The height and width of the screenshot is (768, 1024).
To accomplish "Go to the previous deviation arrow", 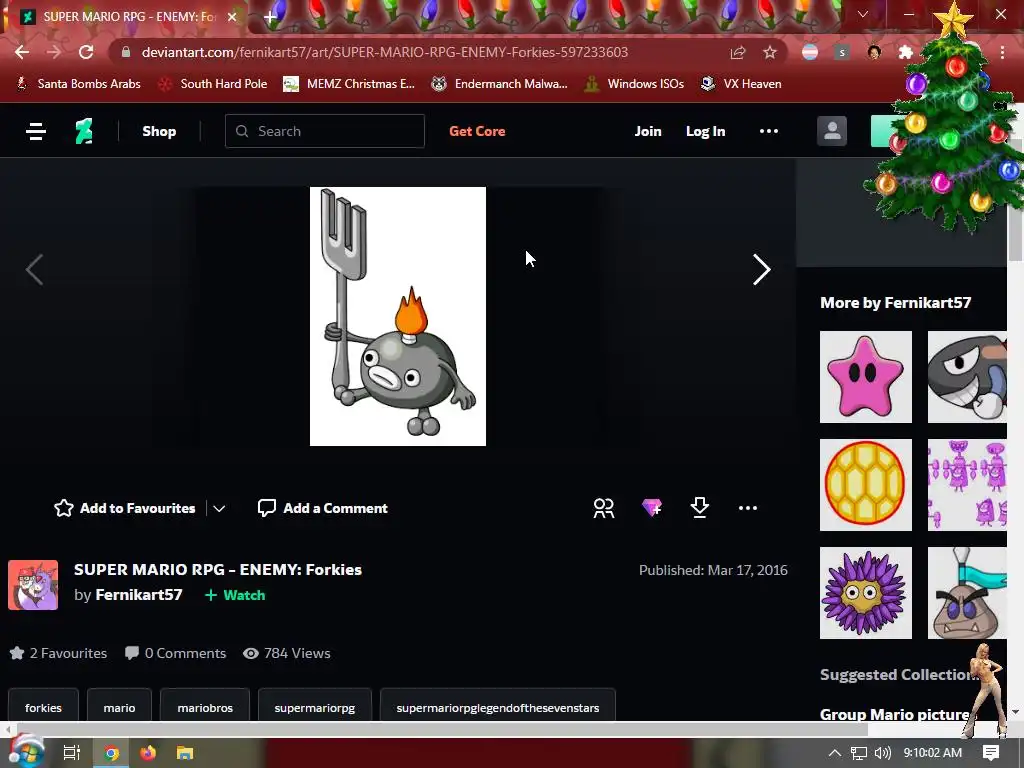I will (35, 269).
